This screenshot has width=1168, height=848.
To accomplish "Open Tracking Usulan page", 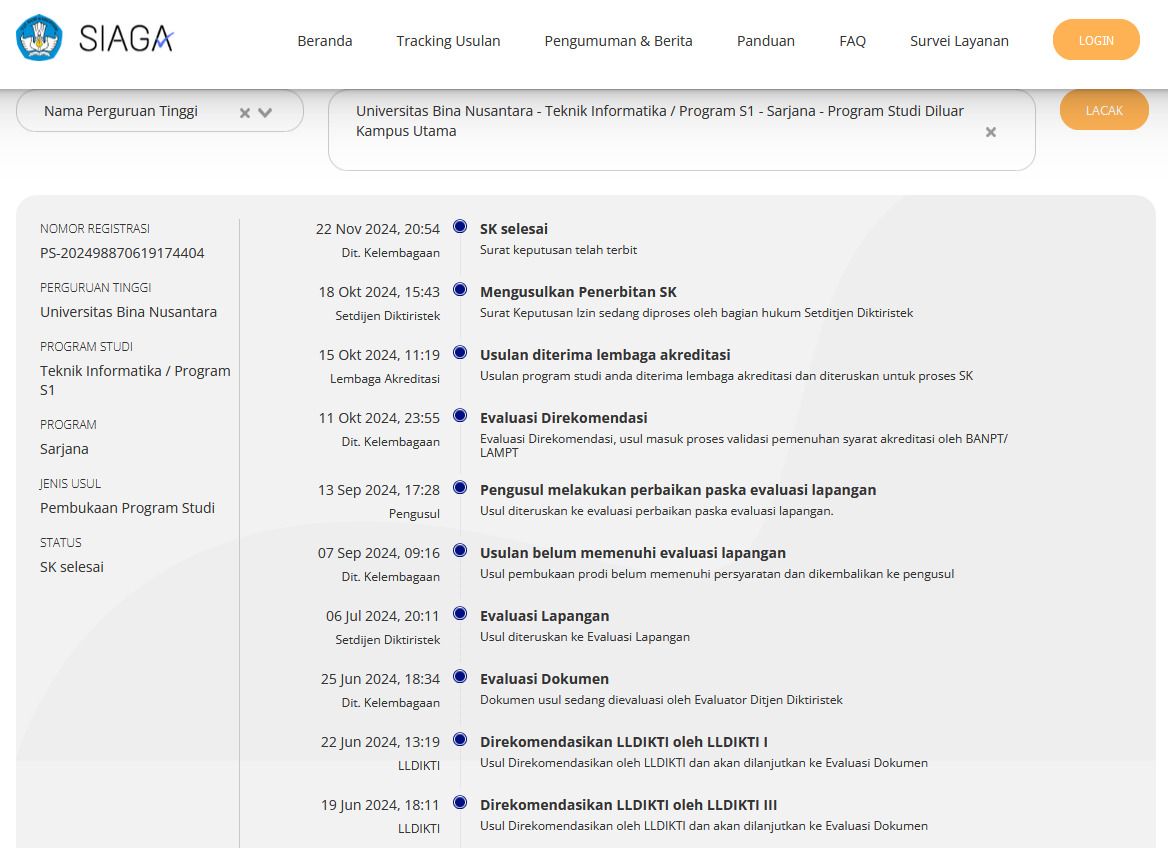I will point(448,41).
